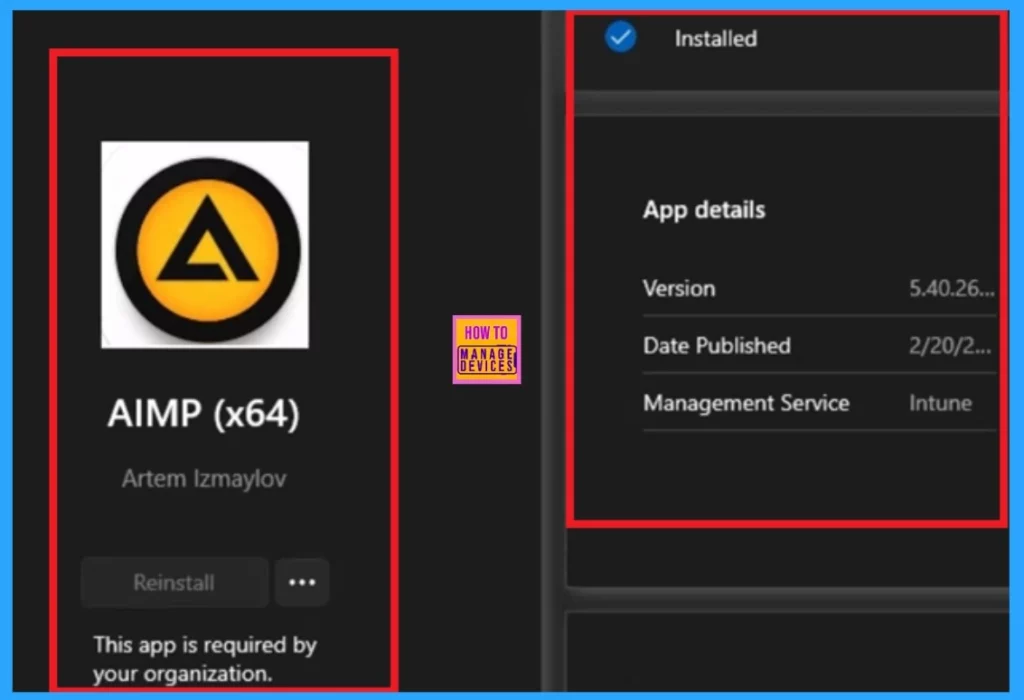Click publisher name Artem Izmaylov
Screen dimensions: 1024x700
pyautogui.click(x=204, y=479)
